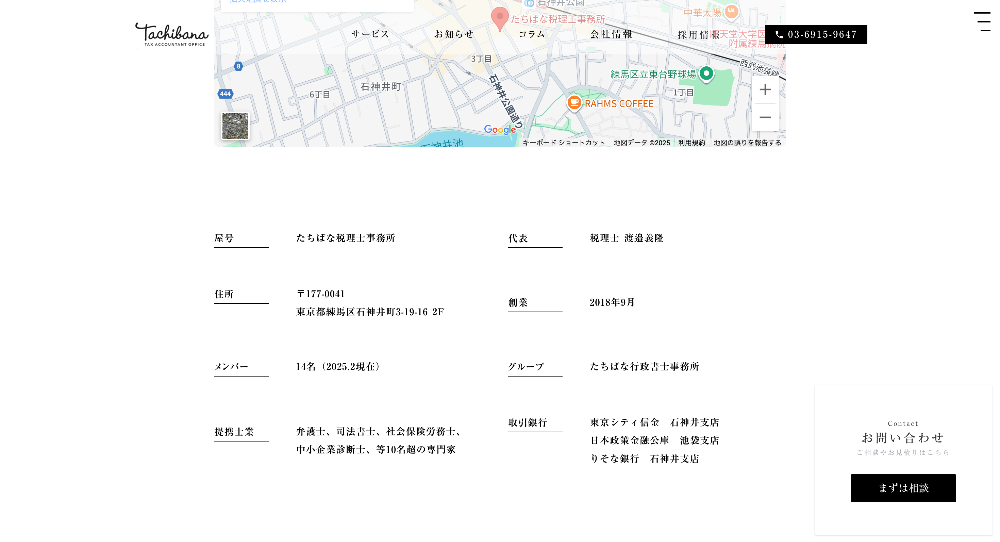This screenshot has height=542, width=1000.
Task: Click the Tachibana logo
Action: [x=171, y=35]
